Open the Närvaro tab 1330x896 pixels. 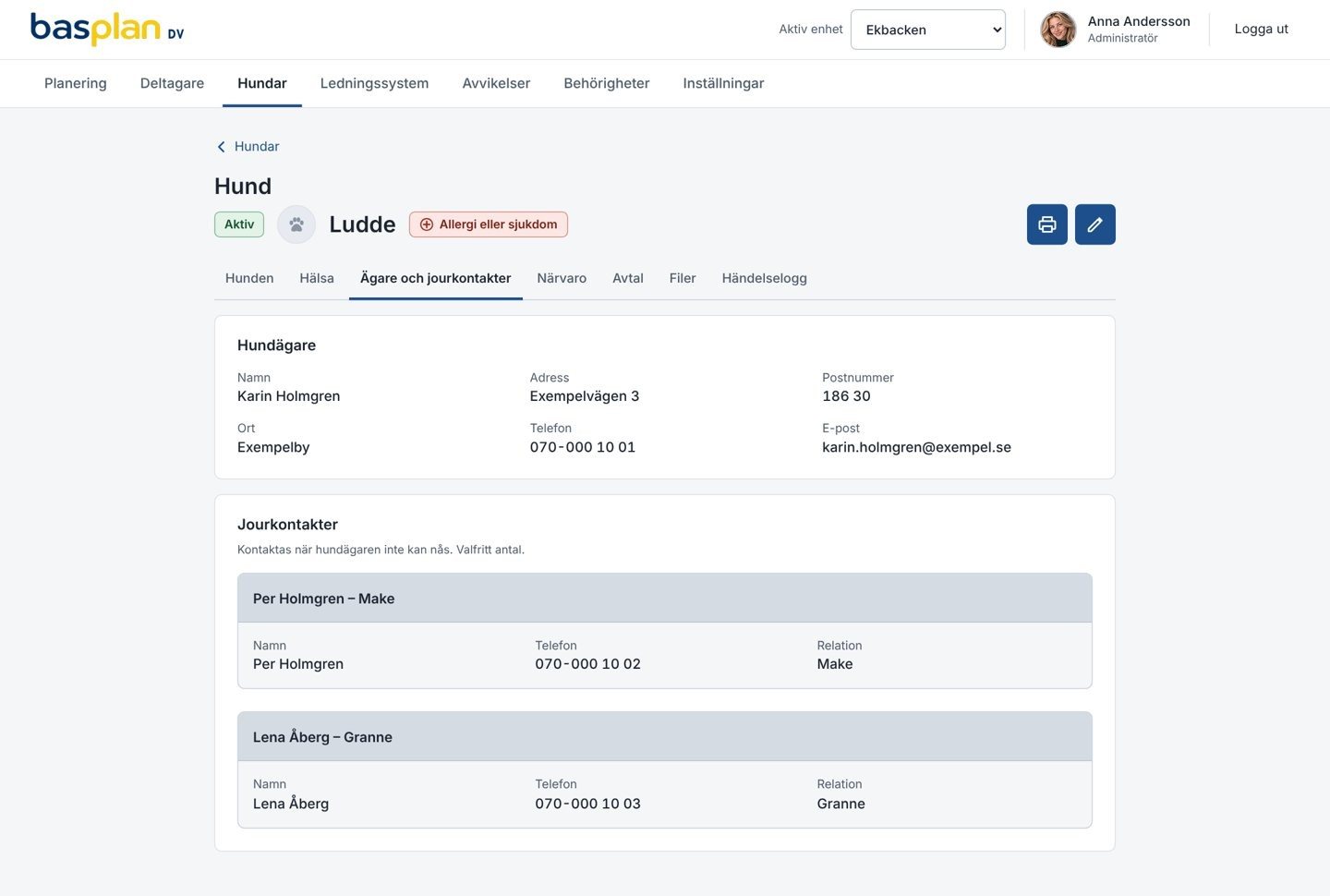562,278
